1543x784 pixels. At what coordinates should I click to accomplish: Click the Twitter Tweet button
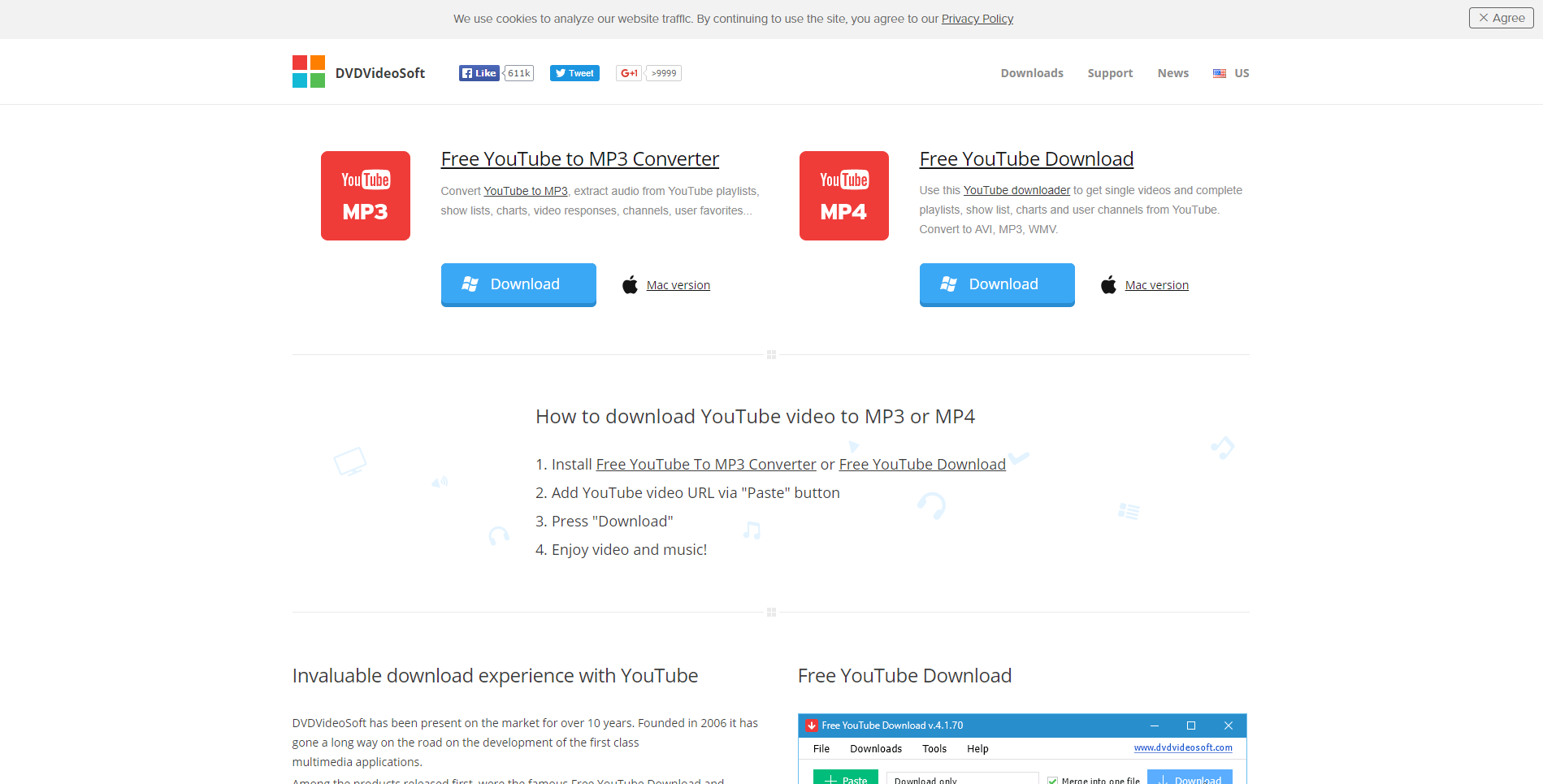click(x=574, y=73)
